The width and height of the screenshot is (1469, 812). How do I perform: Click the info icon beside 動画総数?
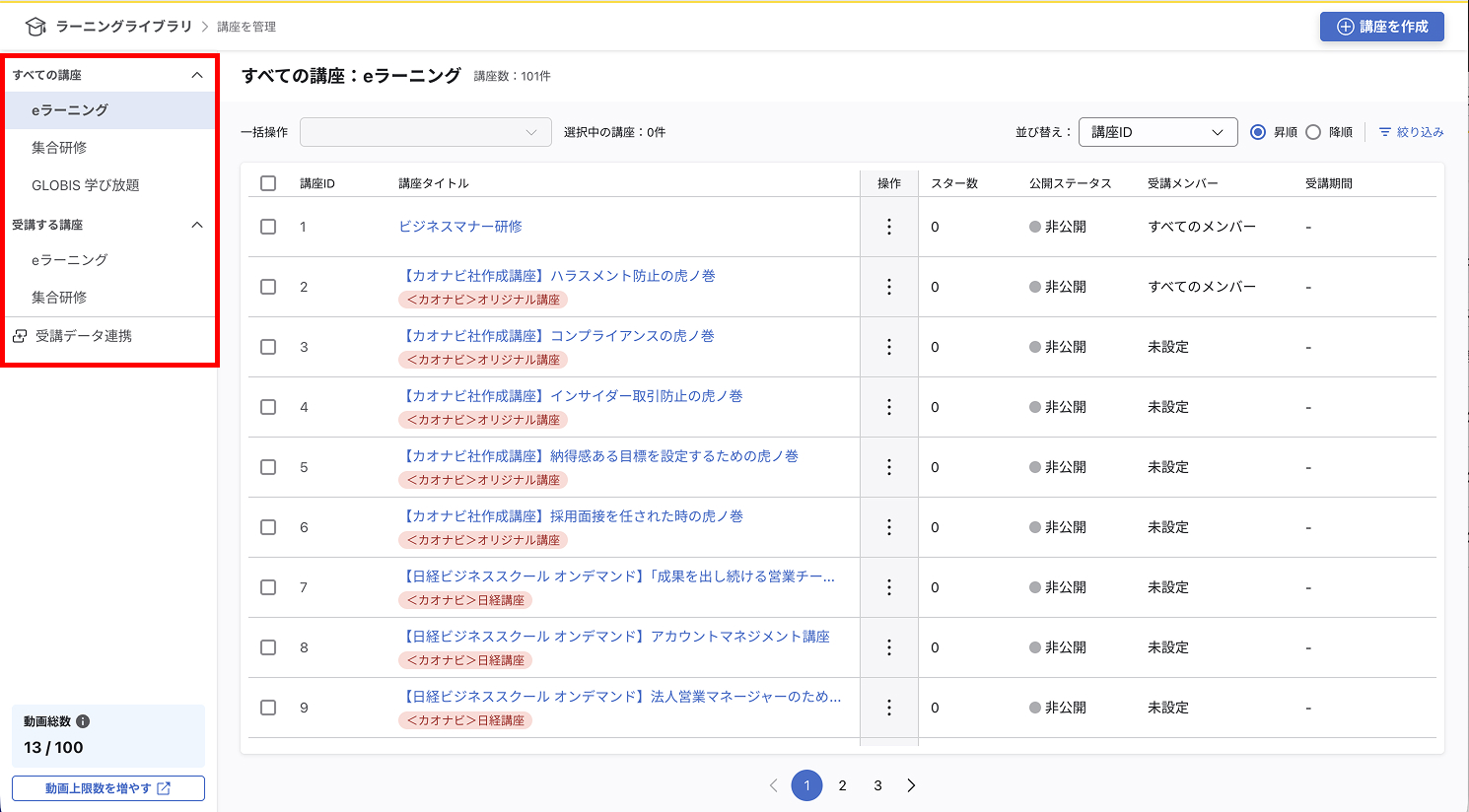pyautogui.click(x=83, y=721)
